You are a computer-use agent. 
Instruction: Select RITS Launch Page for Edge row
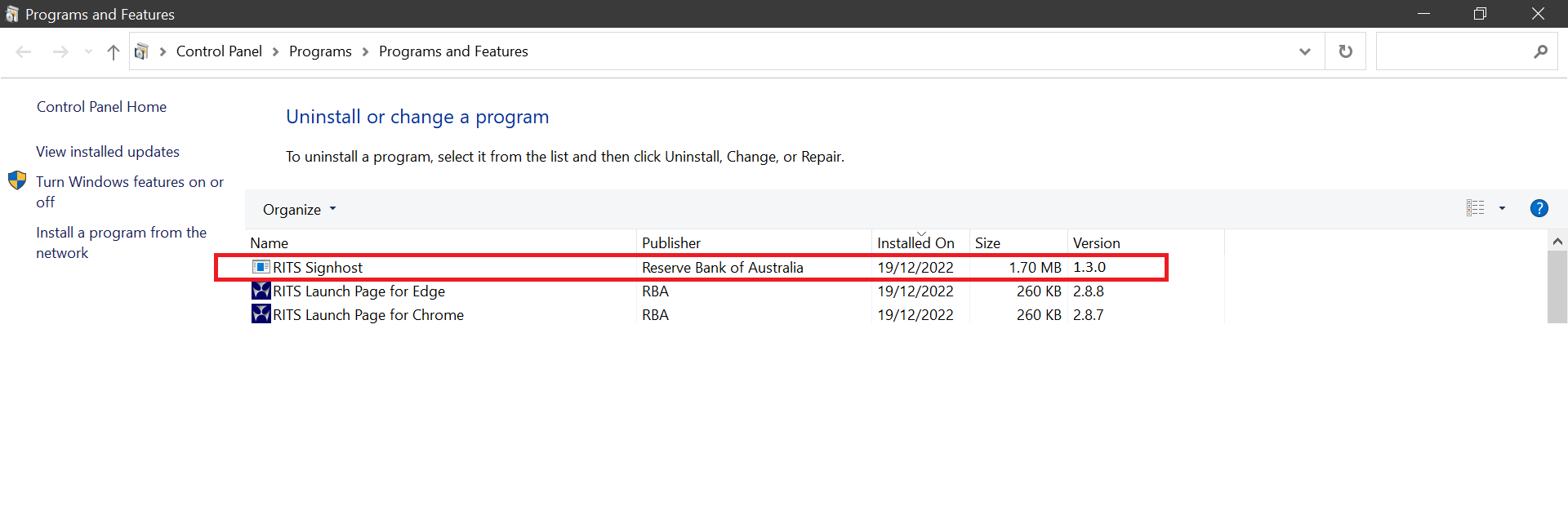pos(359,291)
